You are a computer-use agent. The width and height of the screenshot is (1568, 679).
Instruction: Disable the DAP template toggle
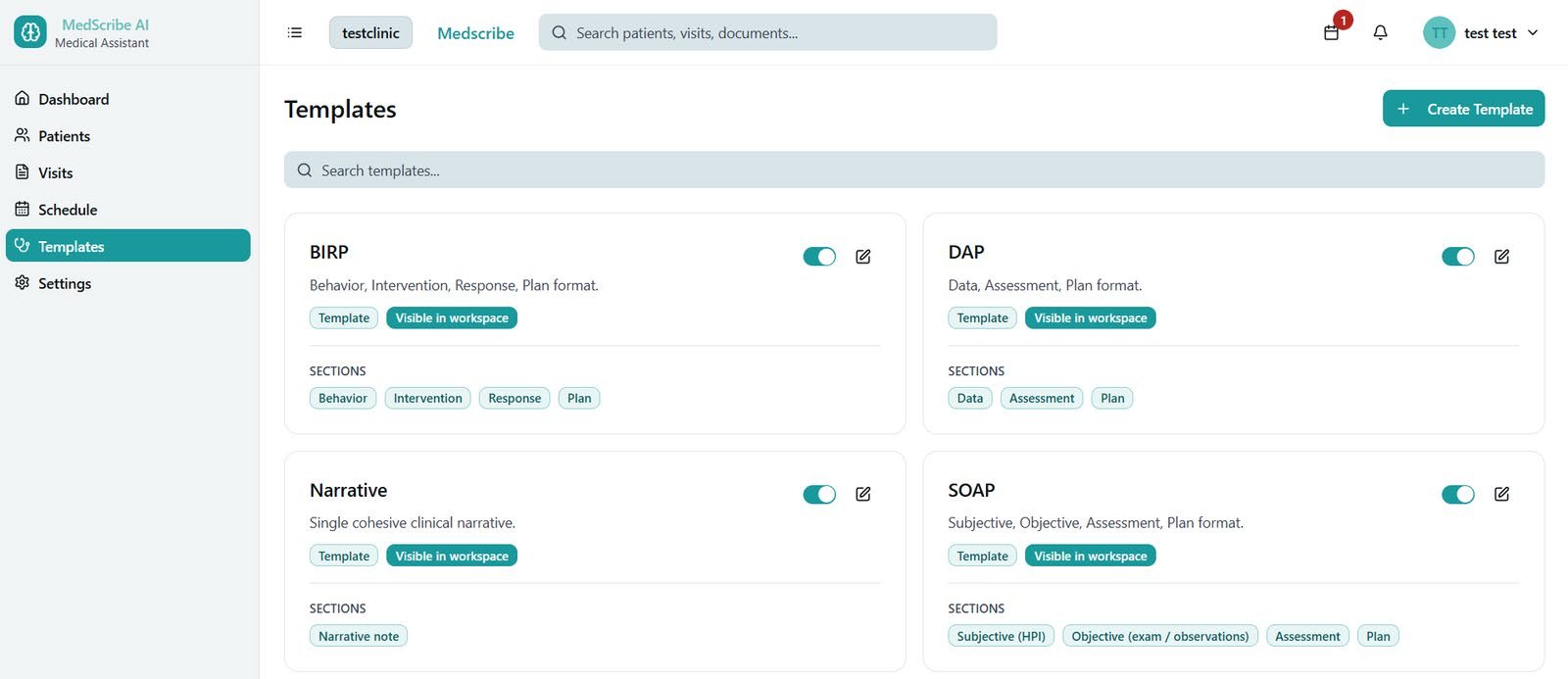[1458, 257]
